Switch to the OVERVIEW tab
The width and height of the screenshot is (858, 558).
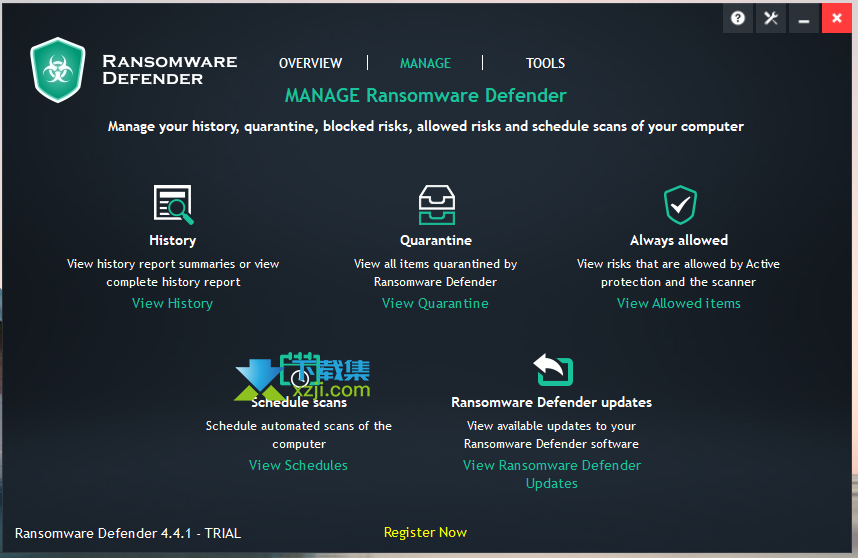[x=310, y=63]
